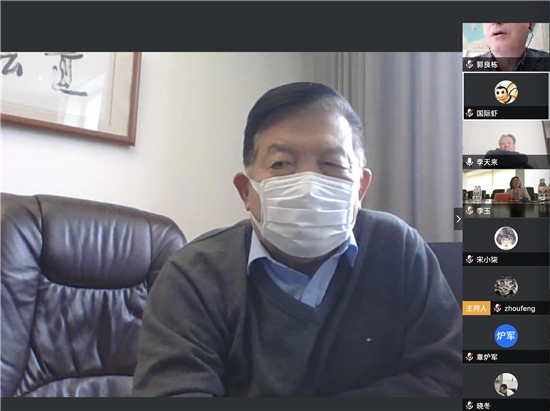Click muted mic icon beside 李玉
The height and width of the screenshot is (411, 550).
(469, 211)
